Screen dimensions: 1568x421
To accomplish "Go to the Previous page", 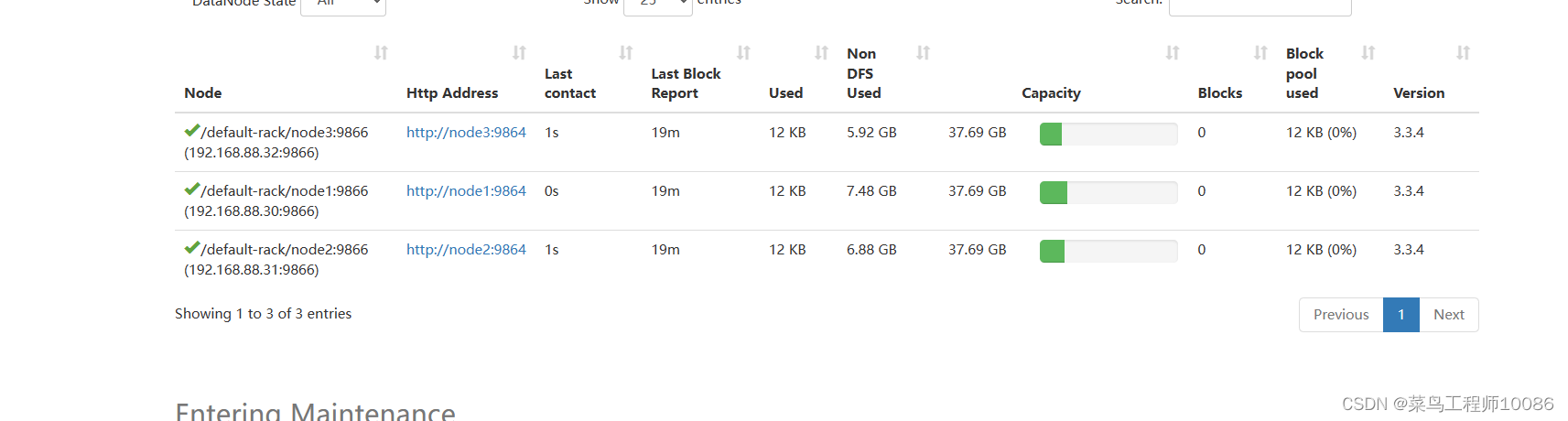I will [x=1341, y=315].
